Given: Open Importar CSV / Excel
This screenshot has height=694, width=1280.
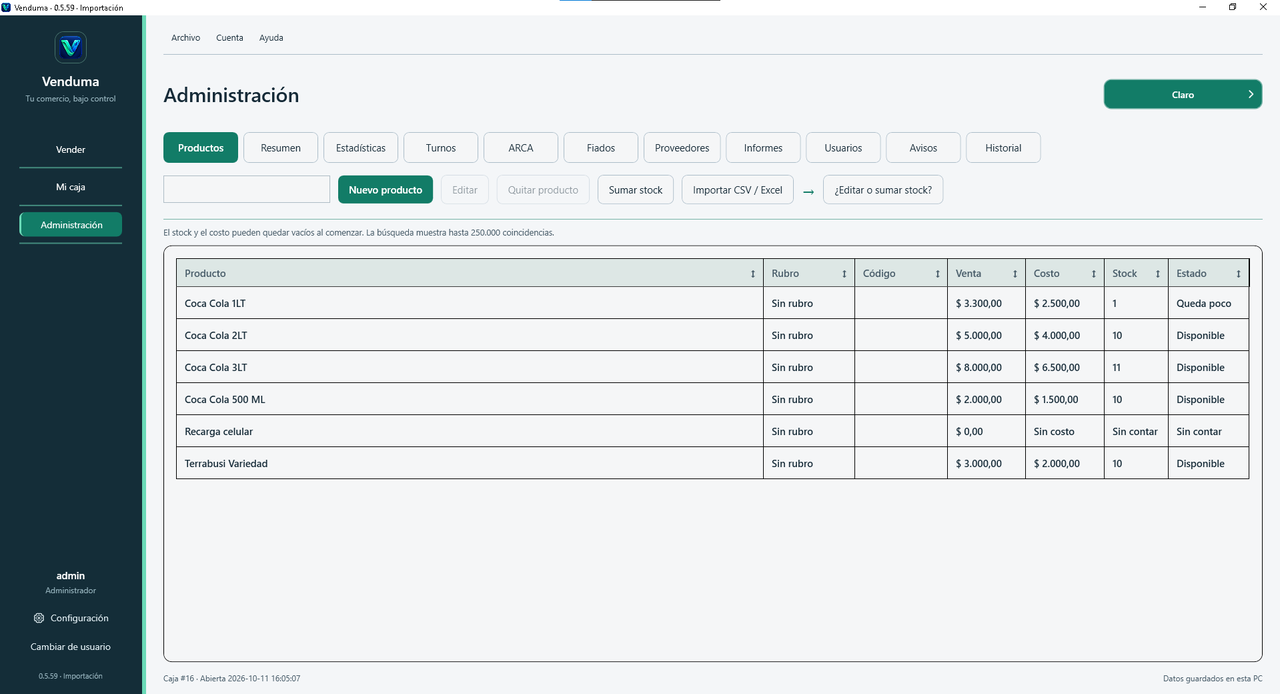Looking at the screenshot, I should point(738,190).
